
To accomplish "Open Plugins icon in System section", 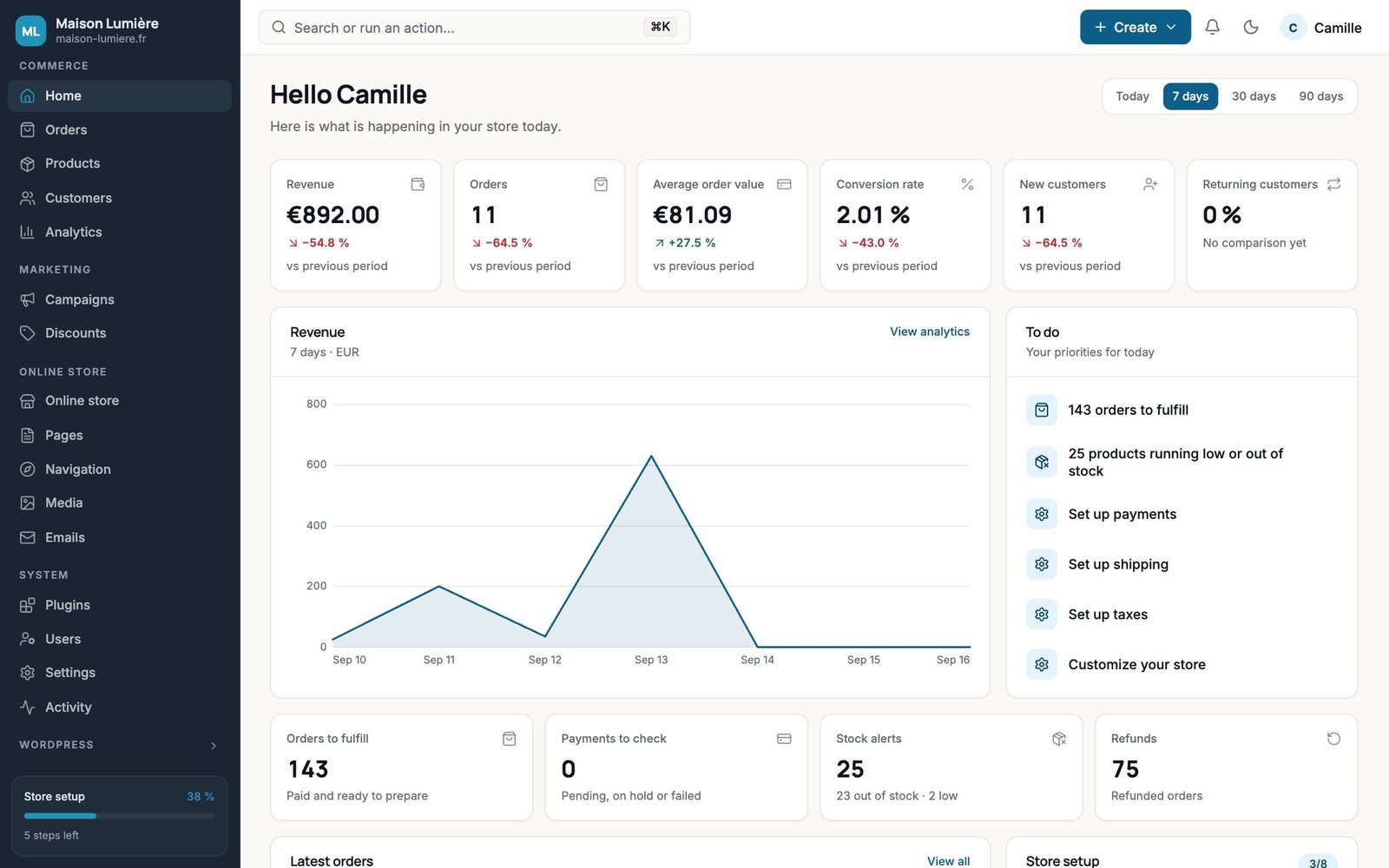I will point(28,605).
